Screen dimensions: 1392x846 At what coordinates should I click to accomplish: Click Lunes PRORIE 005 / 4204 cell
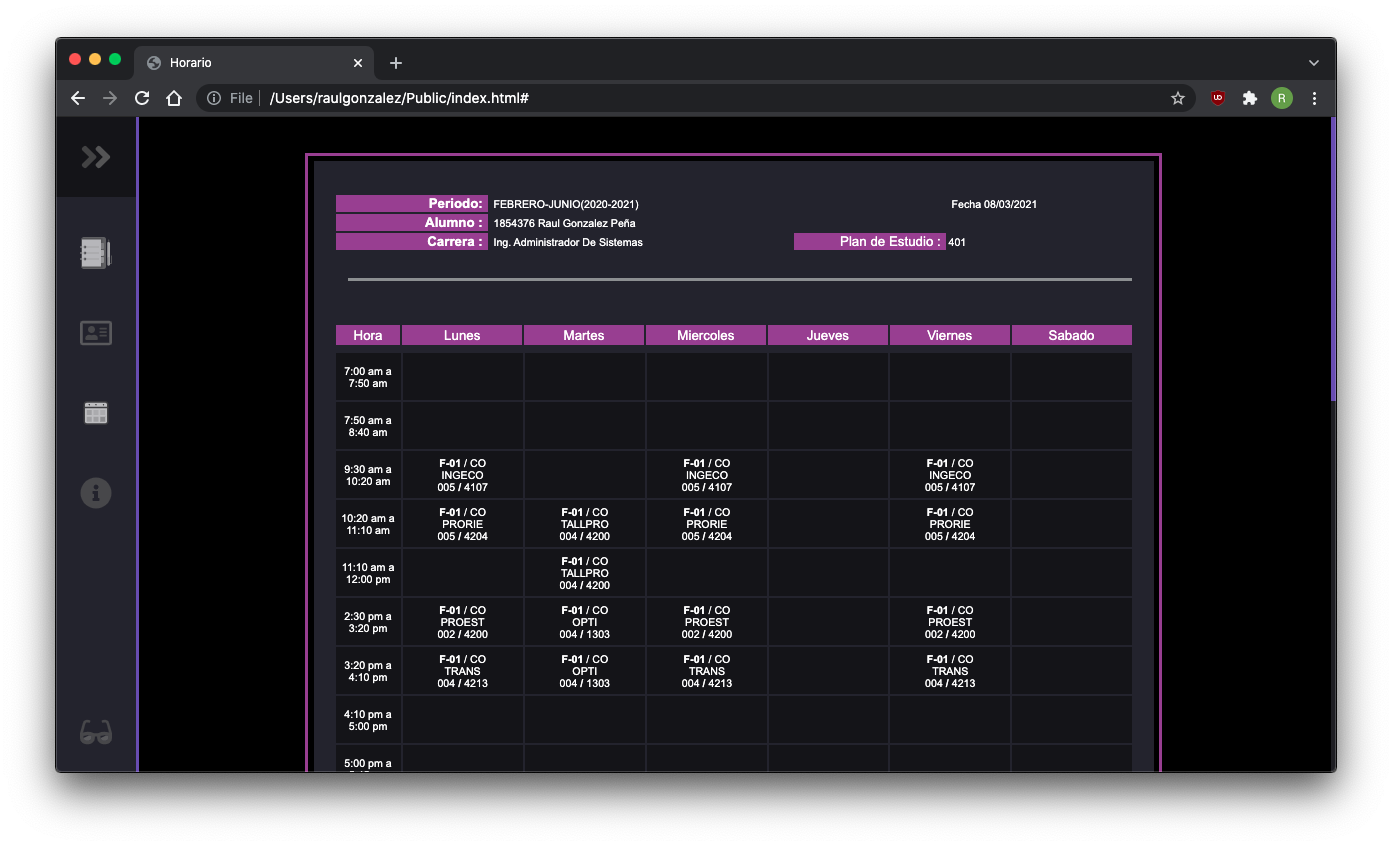tap(462, 524)
